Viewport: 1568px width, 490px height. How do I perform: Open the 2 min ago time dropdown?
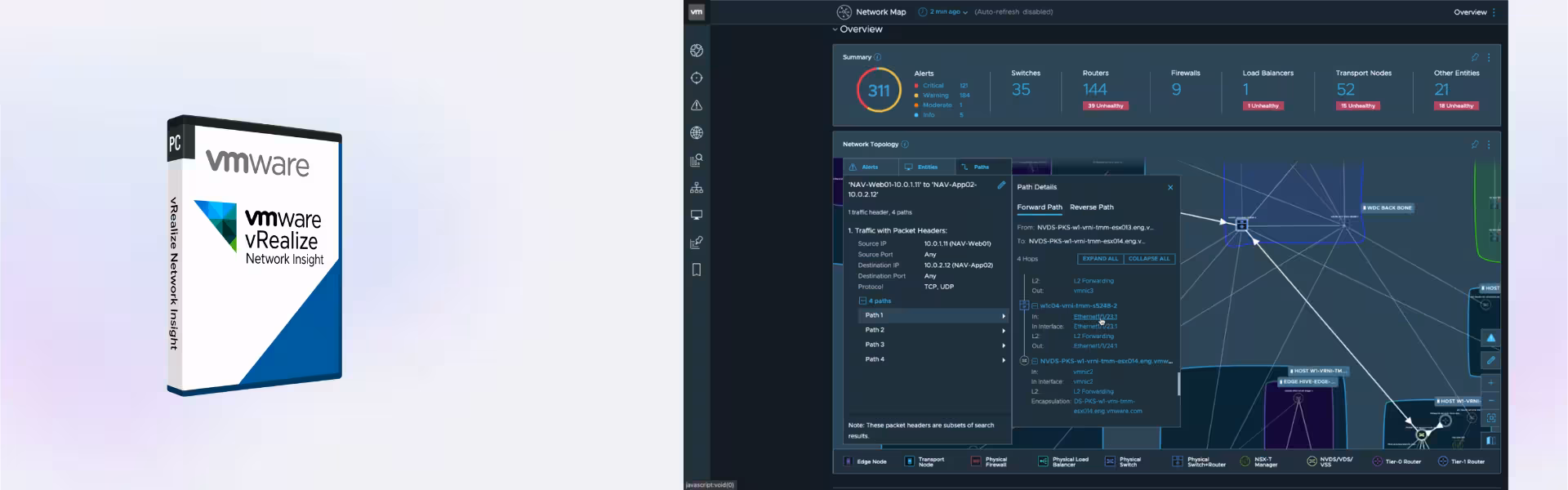click(944, 12)
